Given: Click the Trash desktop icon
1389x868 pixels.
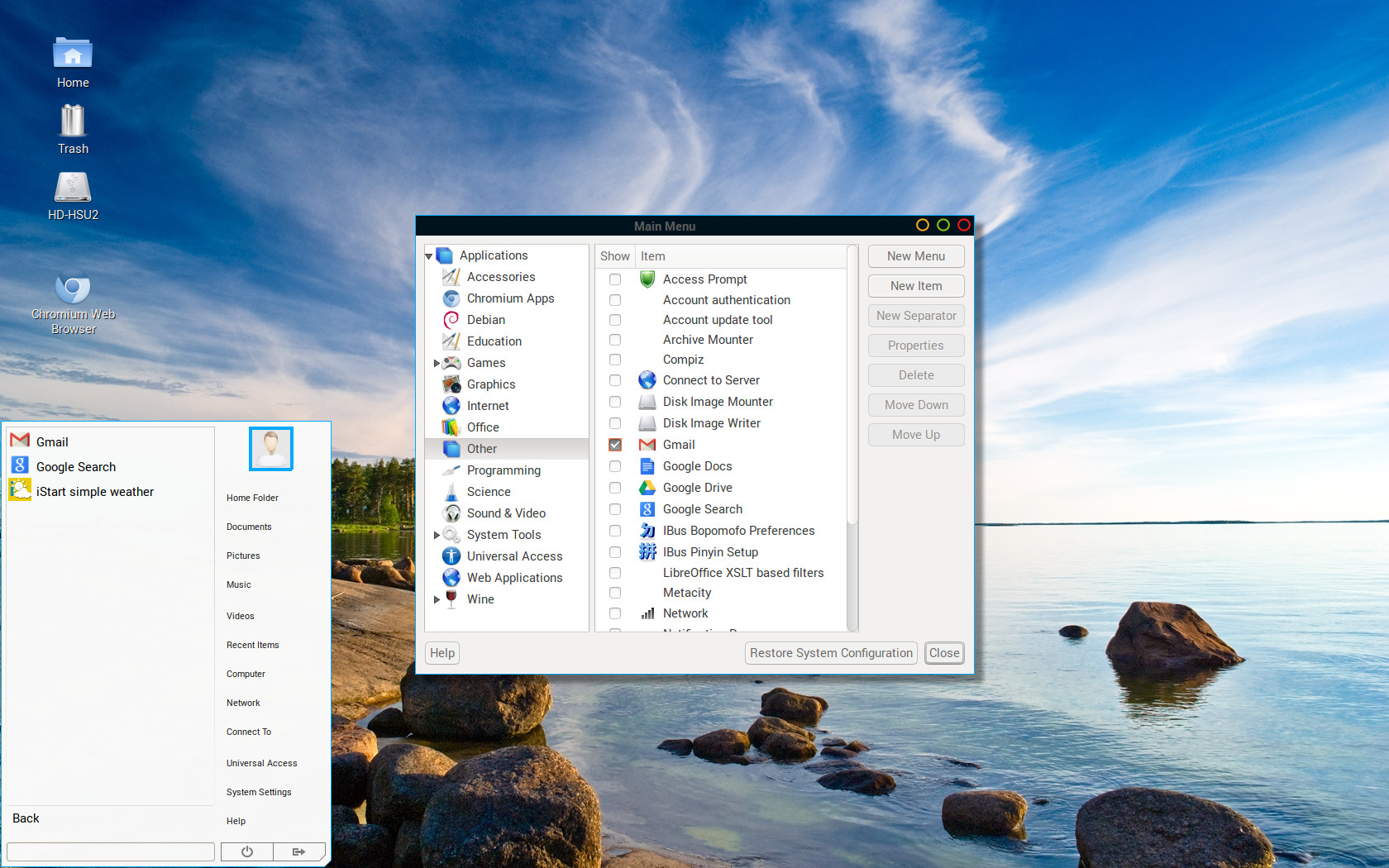Looking at the screenshot, I should (x=73, y=122).
